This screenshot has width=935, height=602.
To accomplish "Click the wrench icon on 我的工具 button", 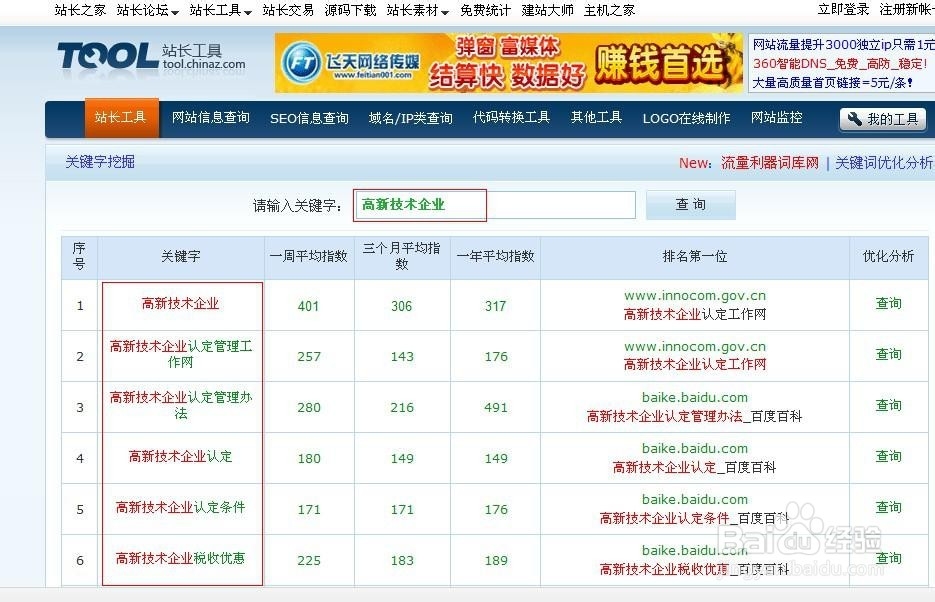I will pyautogui.click(x=853, y=119).
